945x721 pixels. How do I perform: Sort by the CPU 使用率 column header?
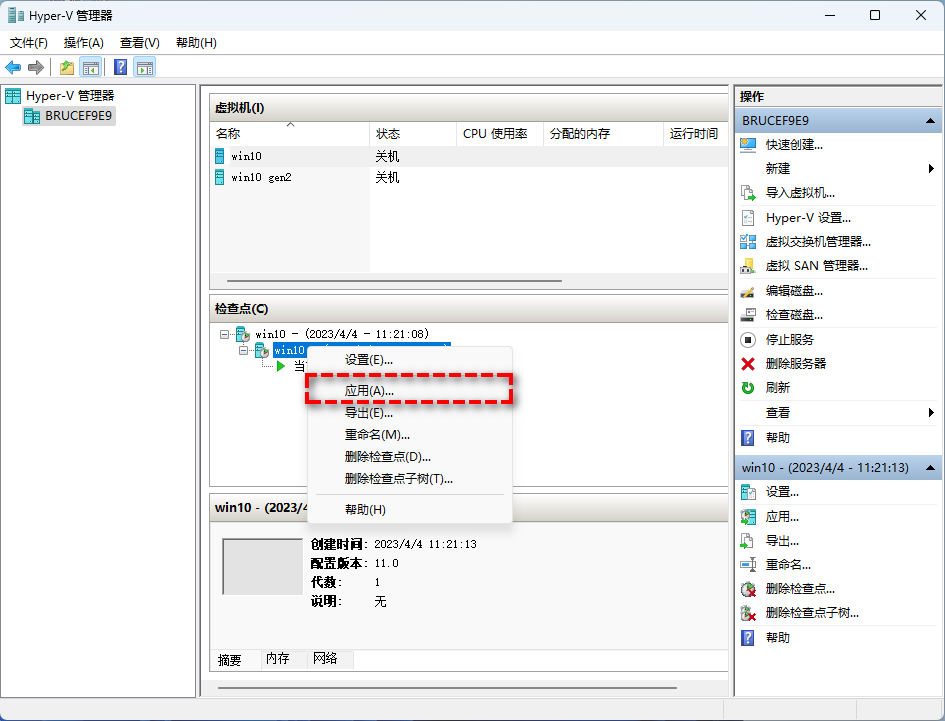pyautogui.click(x=500, y=134)
